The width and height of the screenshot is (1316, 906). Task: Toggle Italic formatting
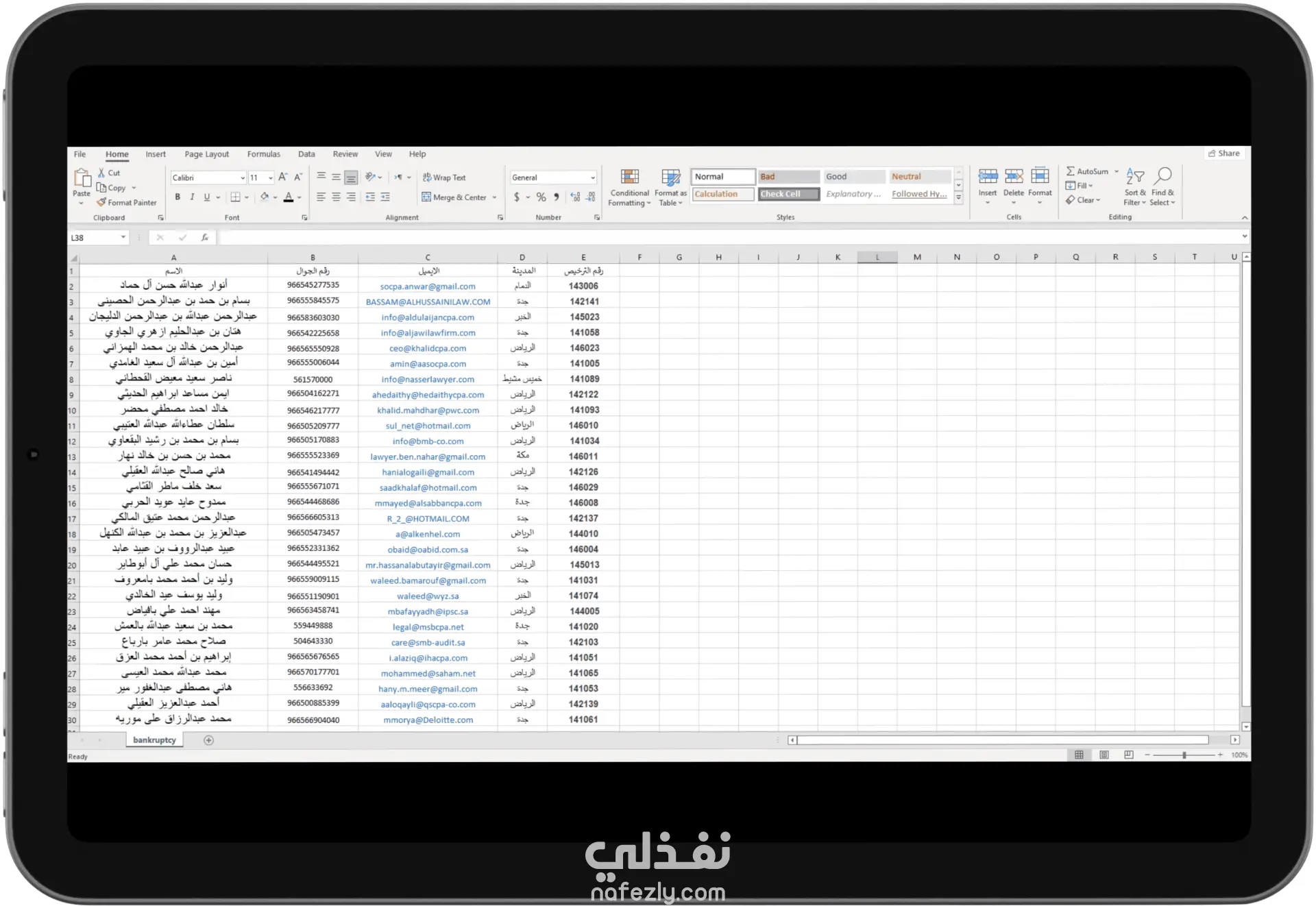[192, 197]
